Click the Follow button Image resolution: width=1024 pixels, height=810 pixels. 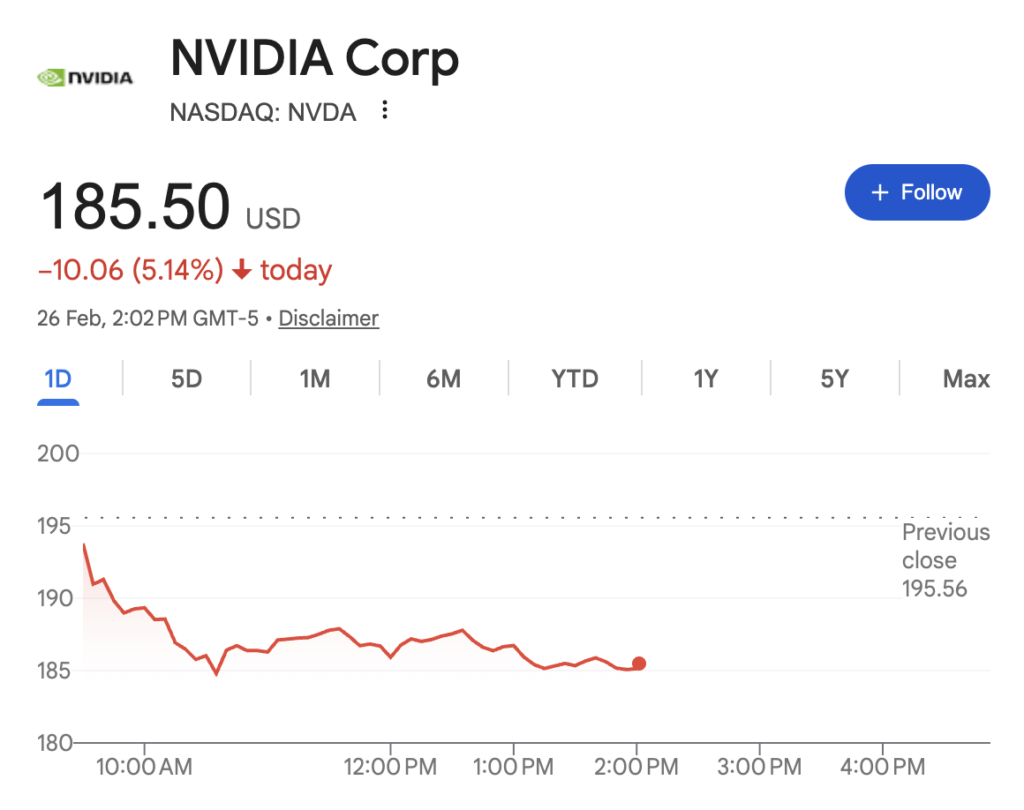917,192
